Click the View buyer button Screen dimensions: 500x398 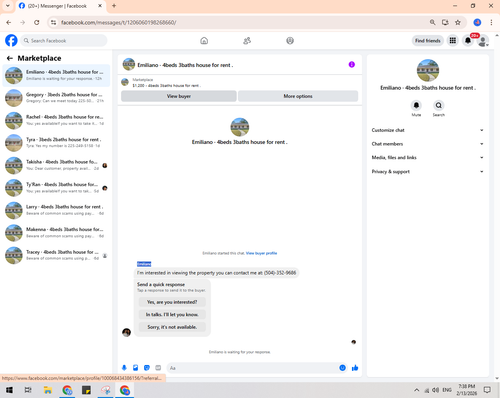pyautogui.click(x=179, y=96)
